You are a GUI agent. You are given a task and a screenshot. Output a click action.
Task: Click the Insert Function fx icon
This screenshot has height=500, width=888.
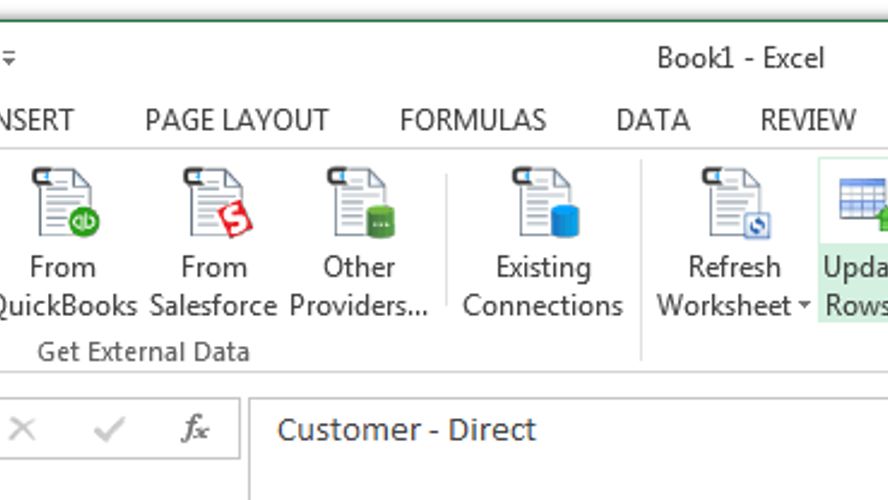195,430
